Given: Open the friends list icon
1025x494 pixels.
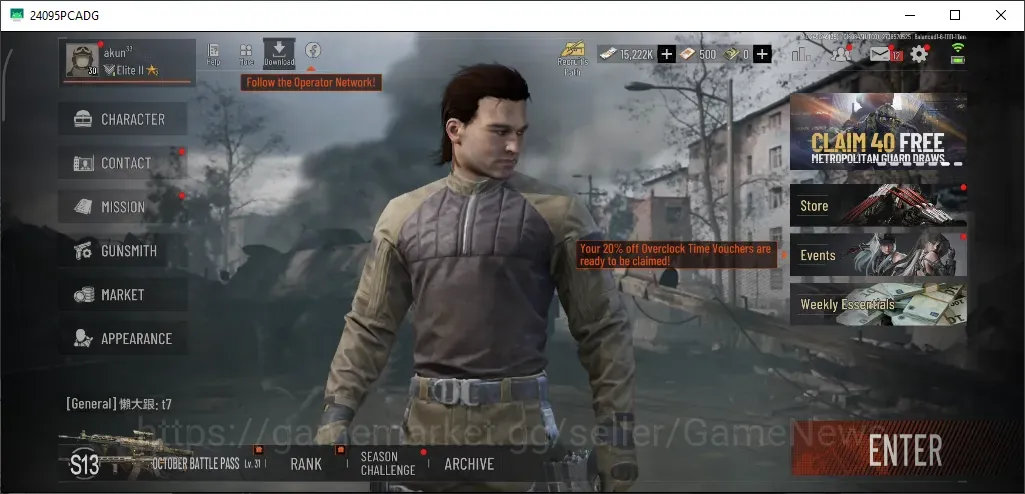Looking at the screenshot, I should pyautogui.click(x=841, y=54).
